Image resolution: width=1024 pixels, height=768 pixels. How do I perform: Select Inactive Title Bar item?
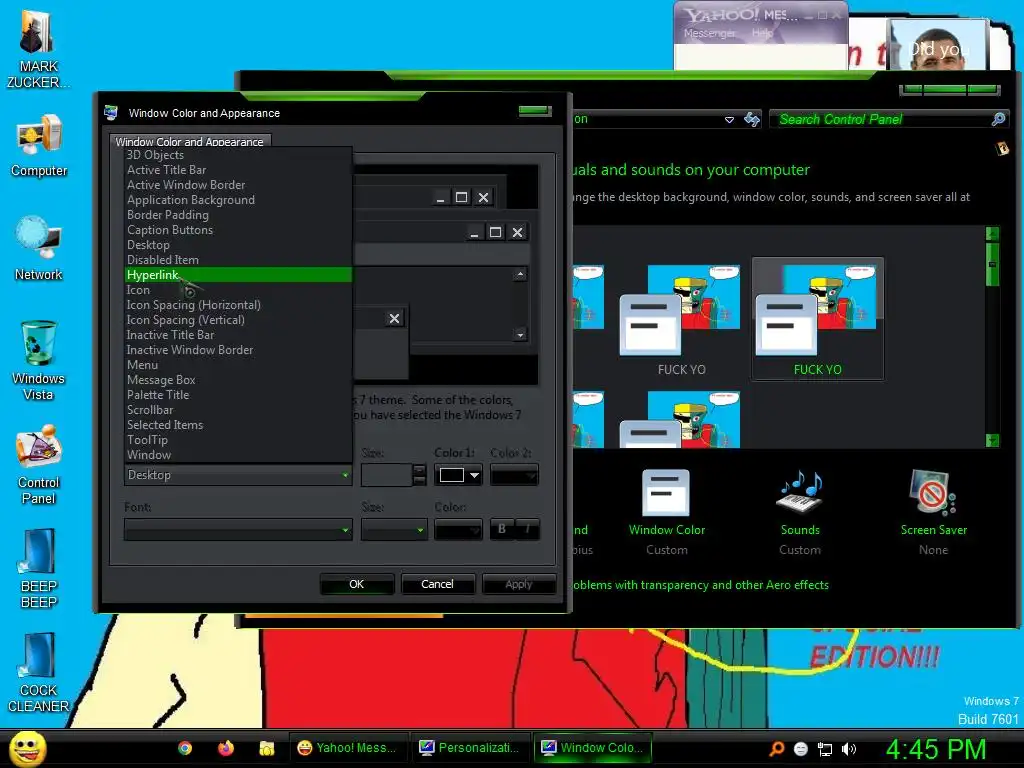[238, 335]
